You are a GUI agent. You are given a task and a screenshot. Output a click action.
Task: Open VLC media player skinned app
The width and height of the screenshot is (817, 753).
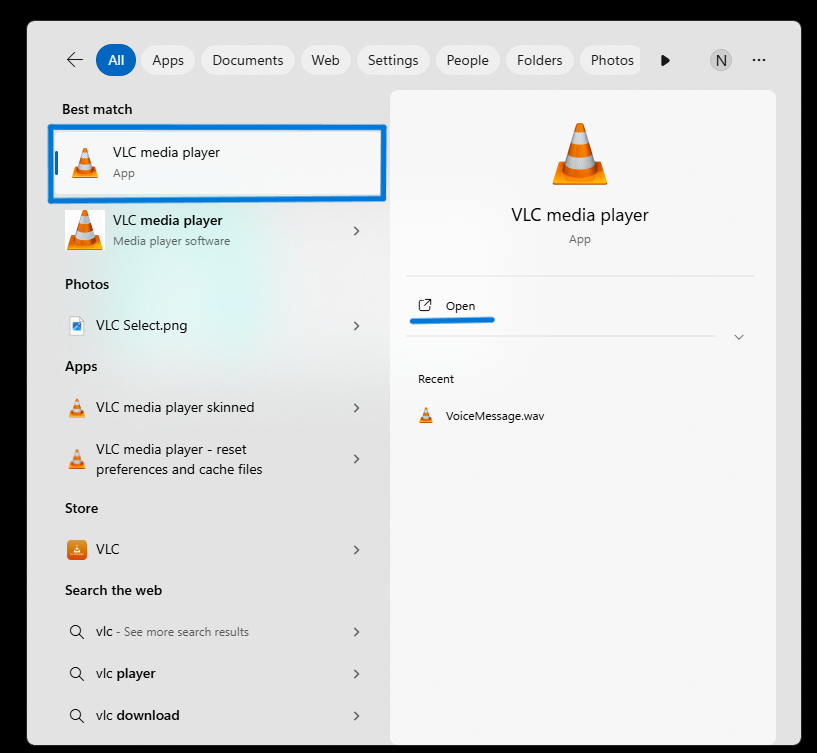coord(214,408)
